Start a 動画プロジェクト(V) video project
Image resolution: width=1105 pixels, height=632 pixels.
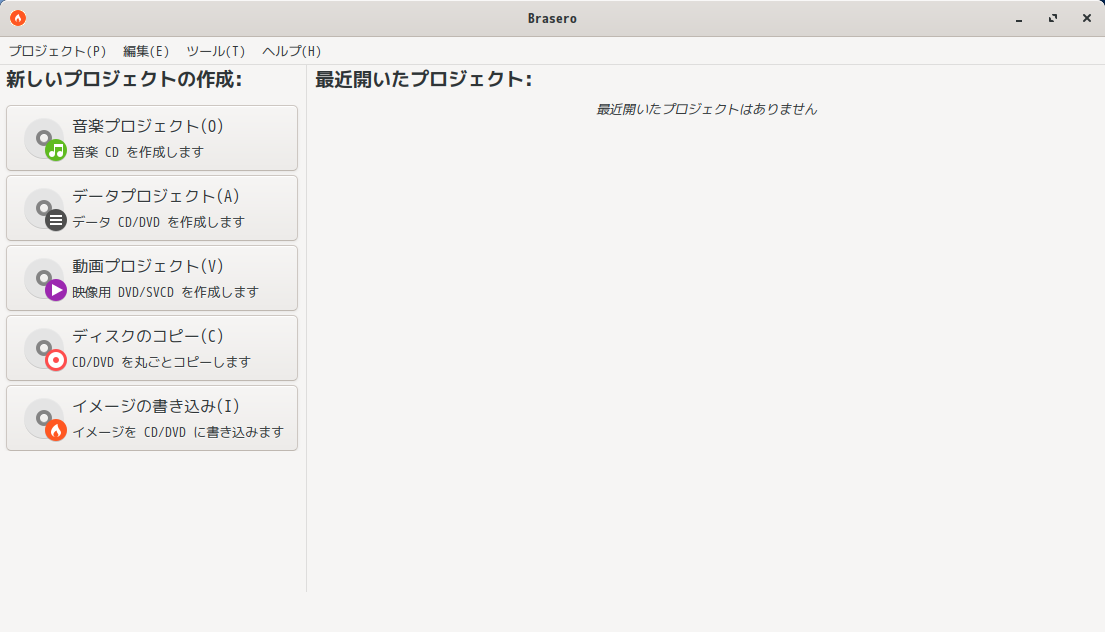(152, 278)
